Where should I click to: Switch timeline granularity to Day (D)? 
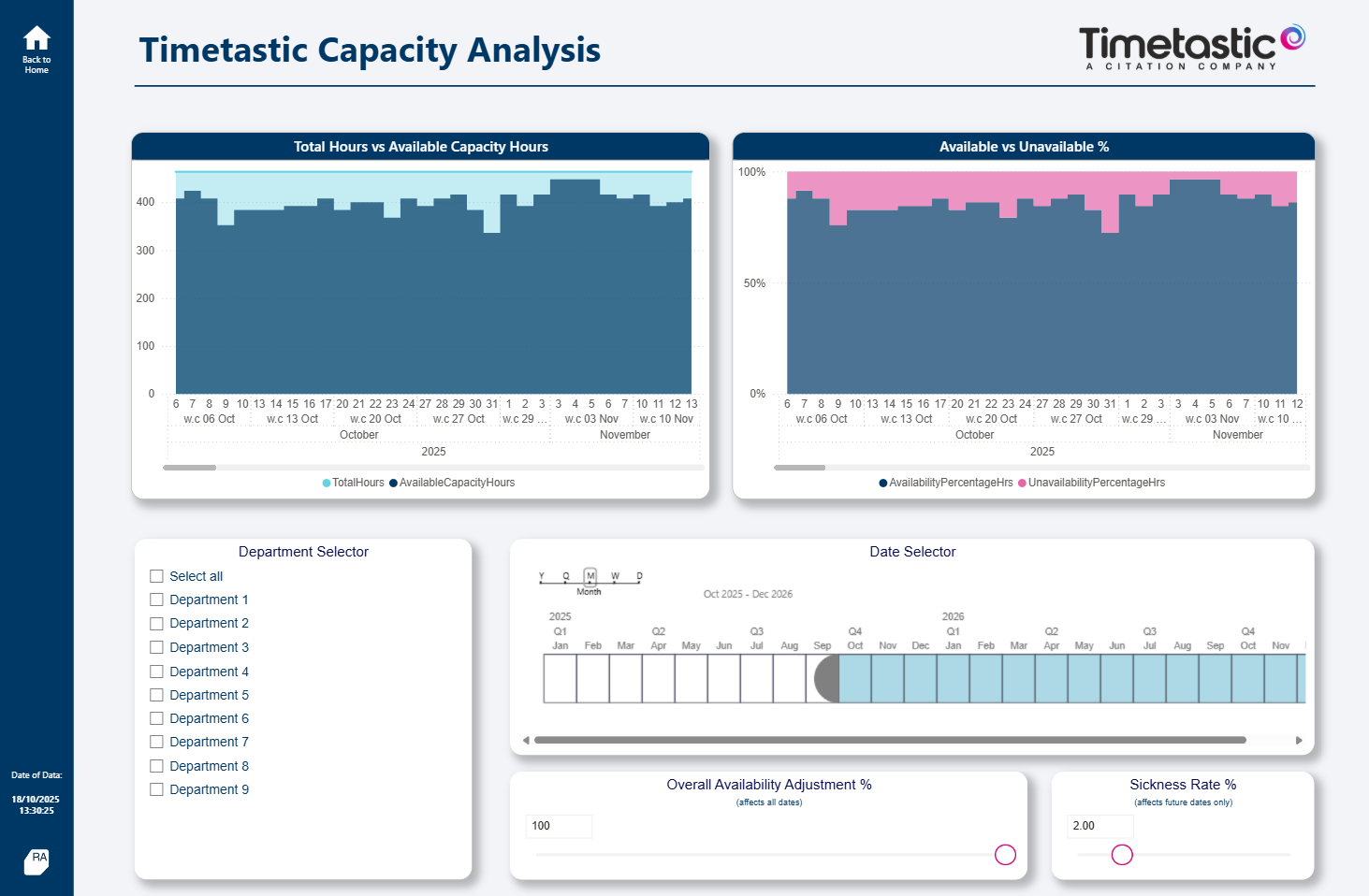[639, 576]
